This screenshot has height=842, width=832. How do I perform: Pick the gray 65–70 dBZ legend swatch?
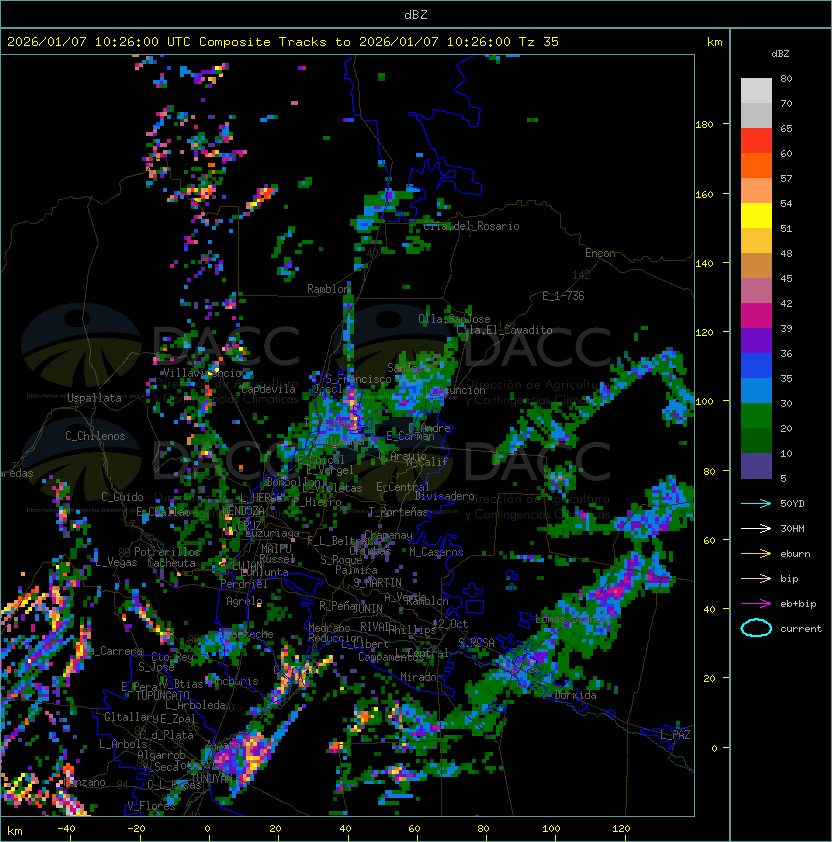756,115
